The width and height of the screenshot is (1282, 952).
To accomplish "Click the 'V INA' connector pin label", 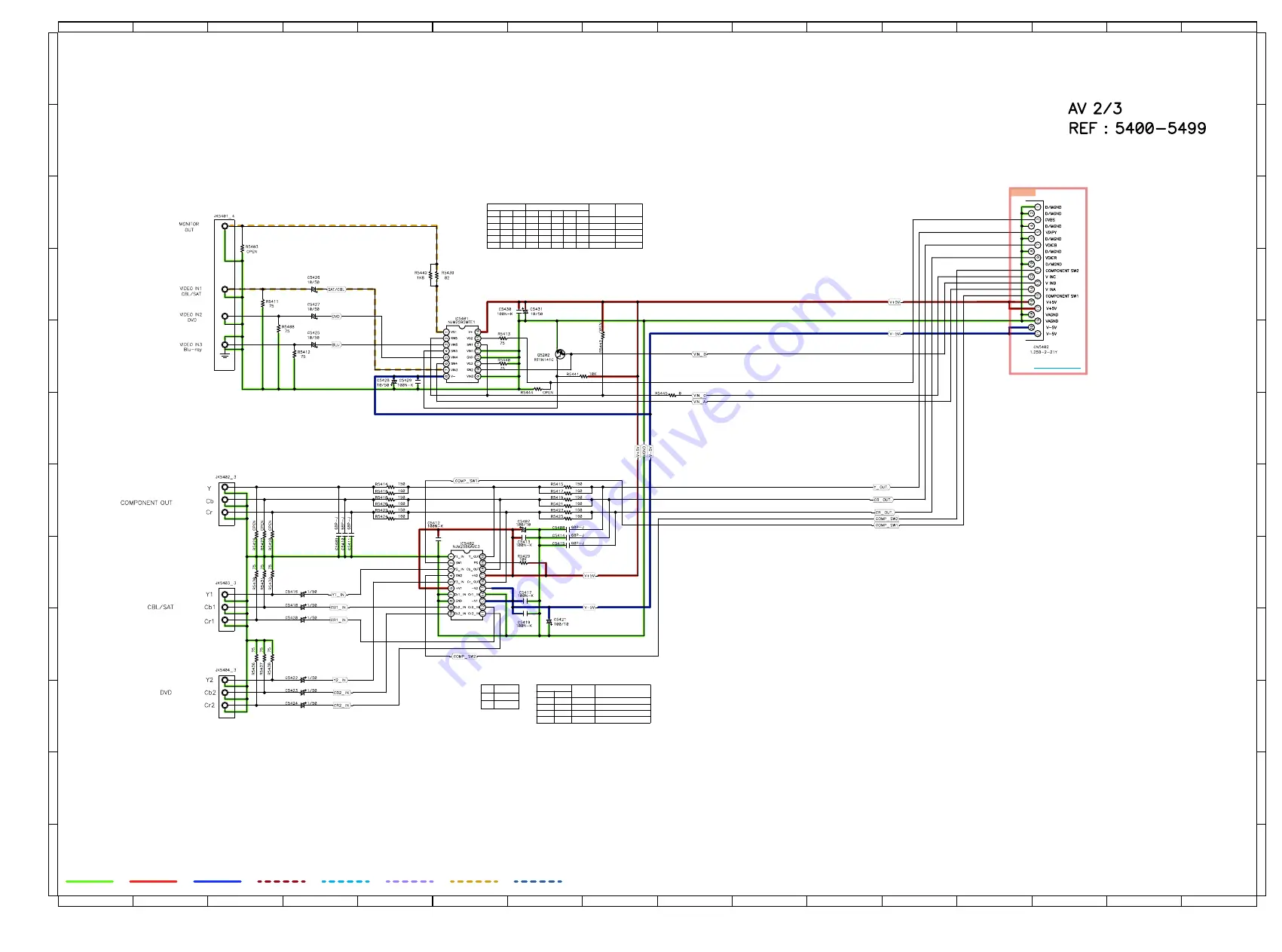I will tap(1051, 289).
